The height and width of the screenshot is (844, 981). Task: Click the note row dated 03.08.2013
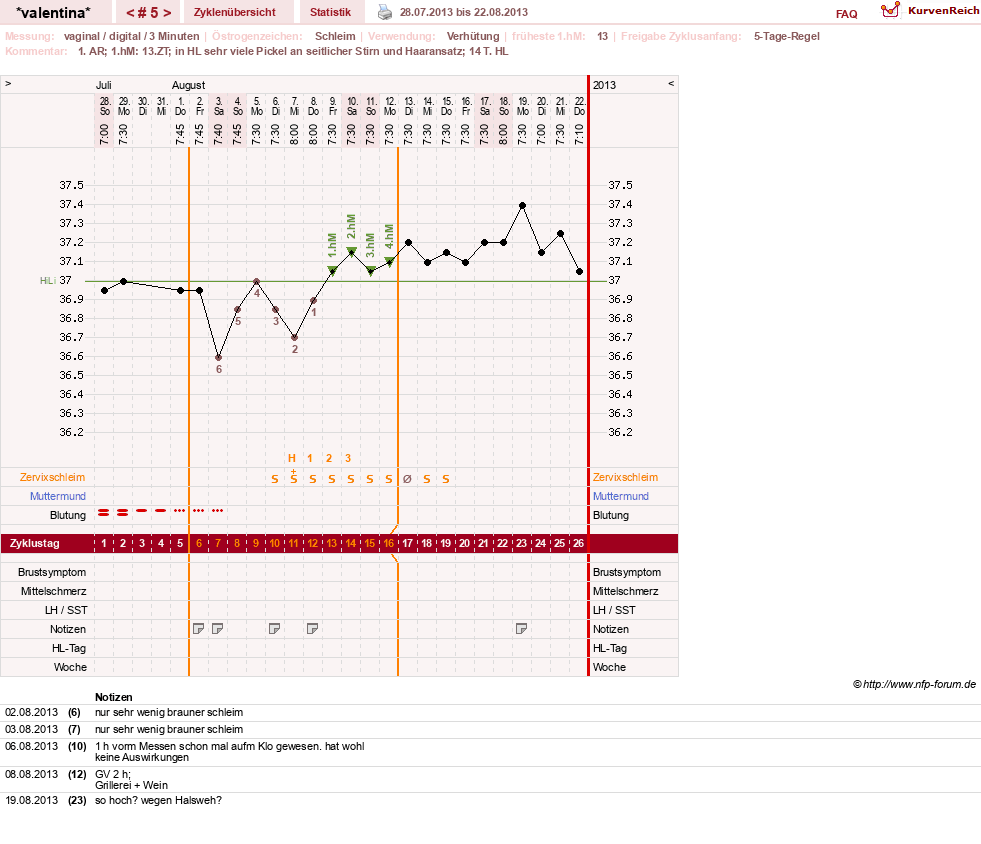pyautogui.click(x=490, y=730)
